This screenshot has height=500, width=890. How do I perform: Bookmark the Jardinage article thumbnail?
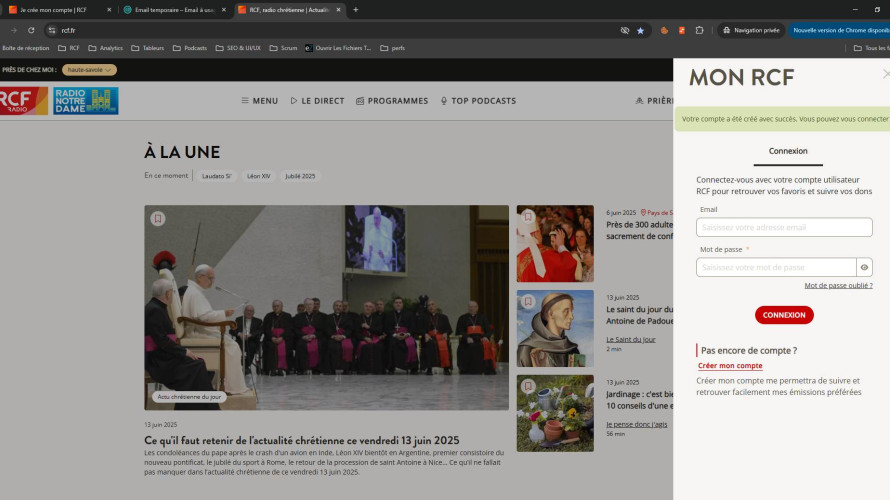click(529, 386)
